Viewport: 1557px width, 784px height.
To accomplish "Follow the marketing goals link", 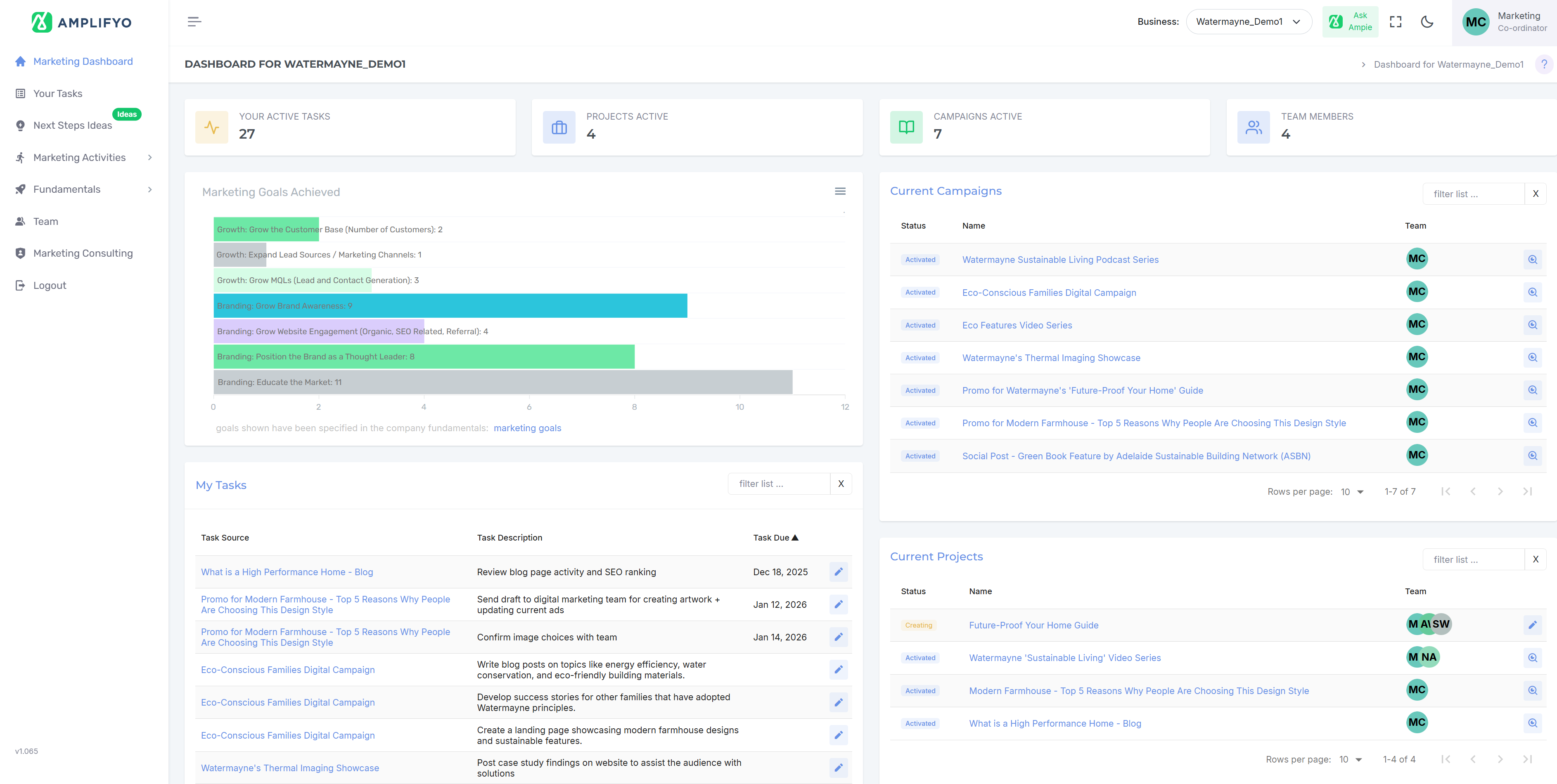I will point(527,427).
